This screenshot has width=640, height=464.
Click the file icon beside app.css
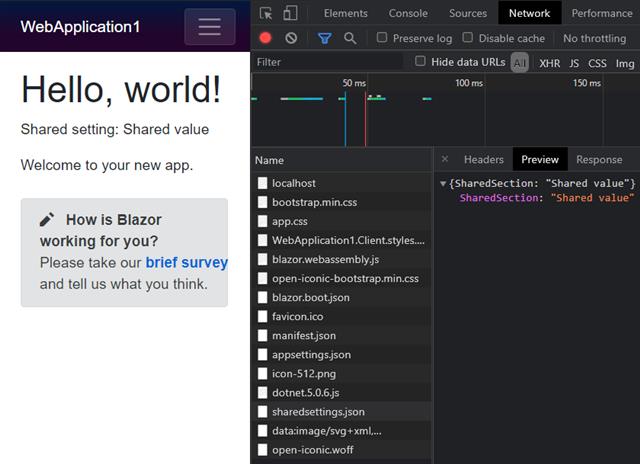coord(262,221)
